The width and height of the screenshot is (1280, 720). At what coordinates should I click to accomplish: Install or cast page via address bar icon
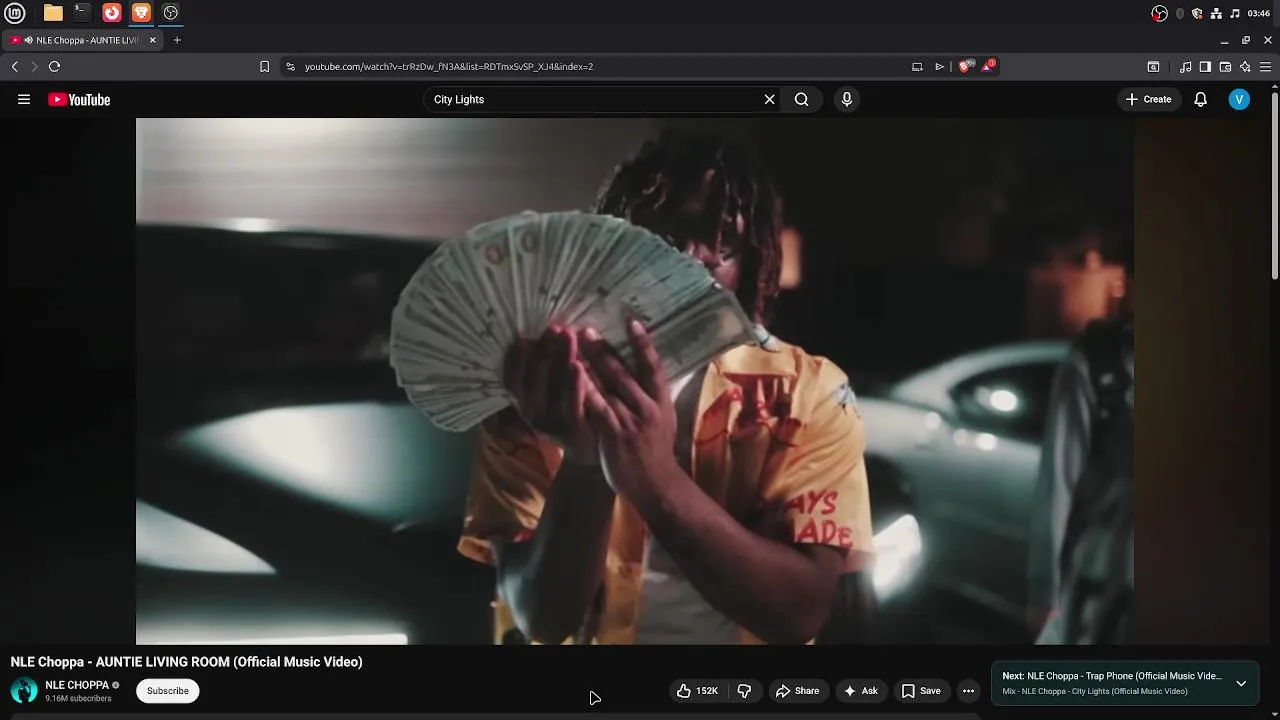tap(917, 66)
